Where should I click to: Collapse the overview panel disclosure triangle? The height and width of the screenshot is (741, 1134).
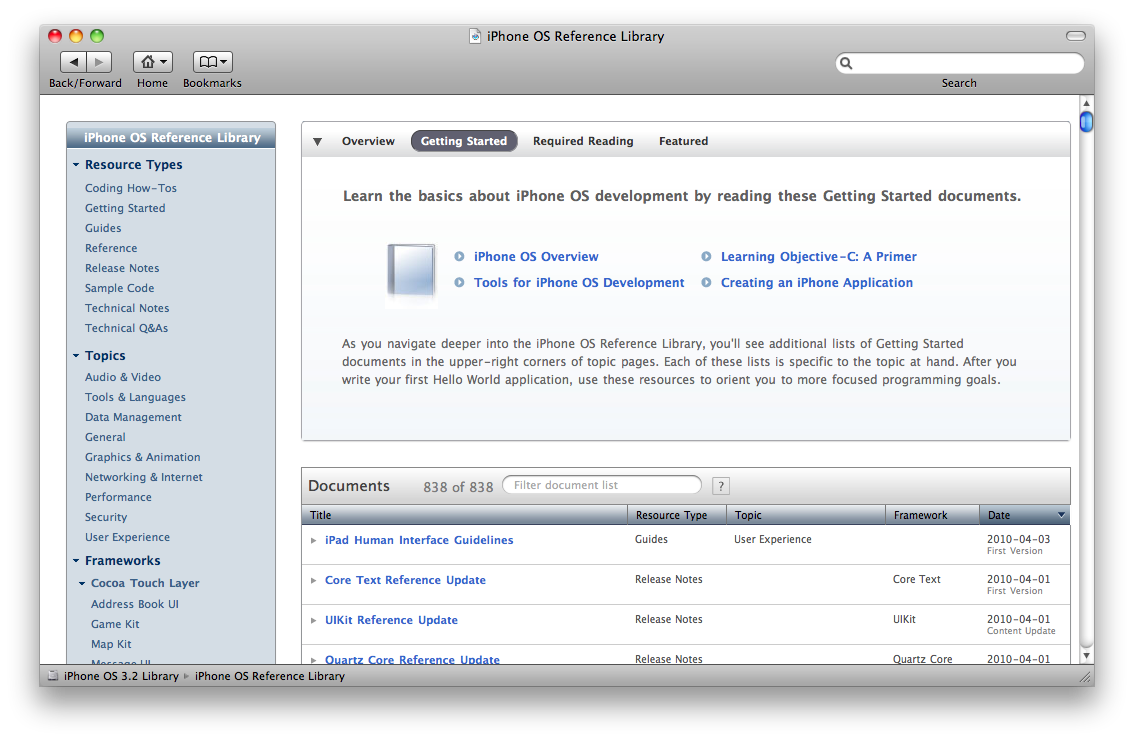click(317, 142)
